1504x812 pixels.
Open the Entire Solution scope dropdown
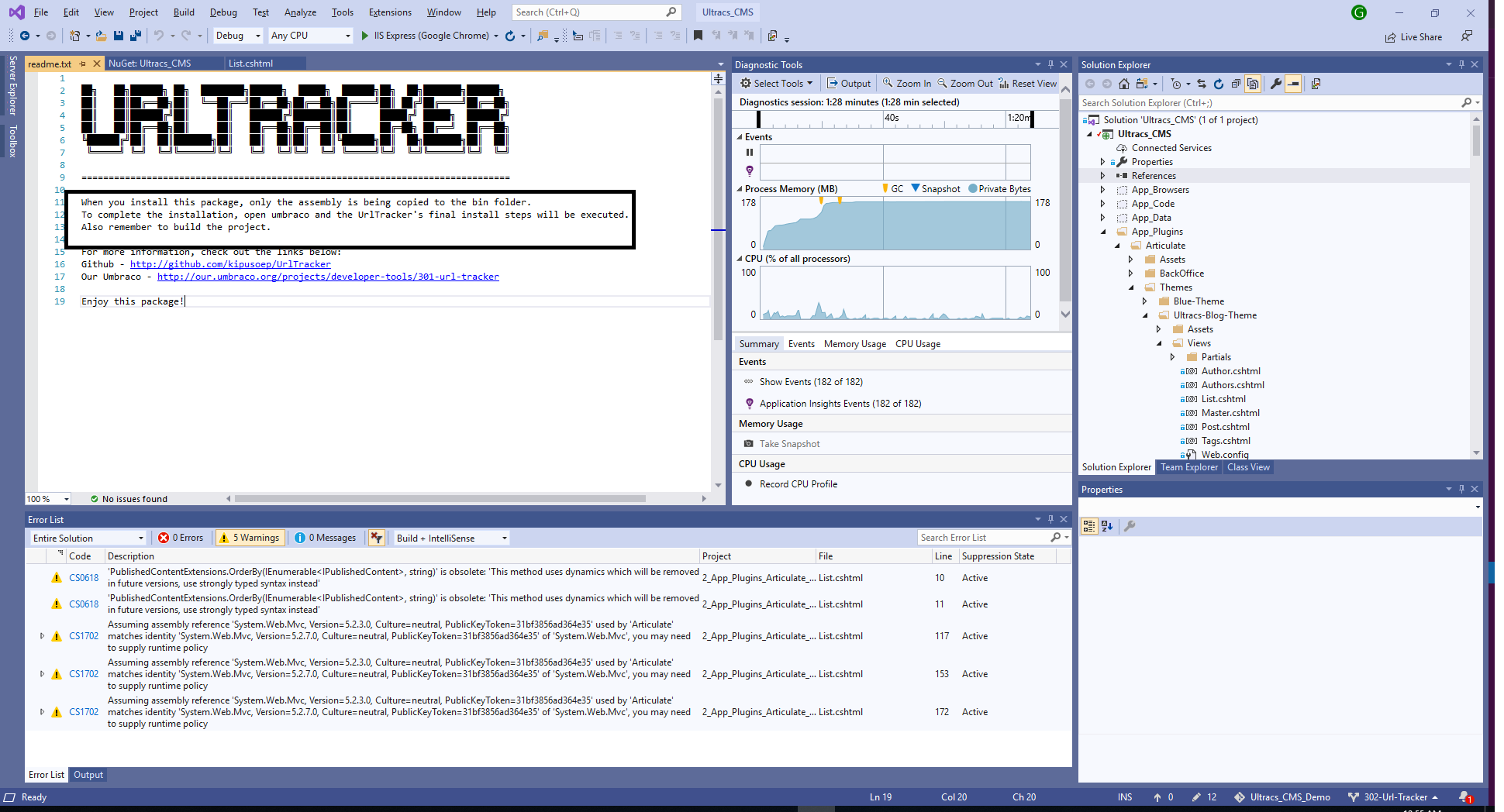(88, 538)
